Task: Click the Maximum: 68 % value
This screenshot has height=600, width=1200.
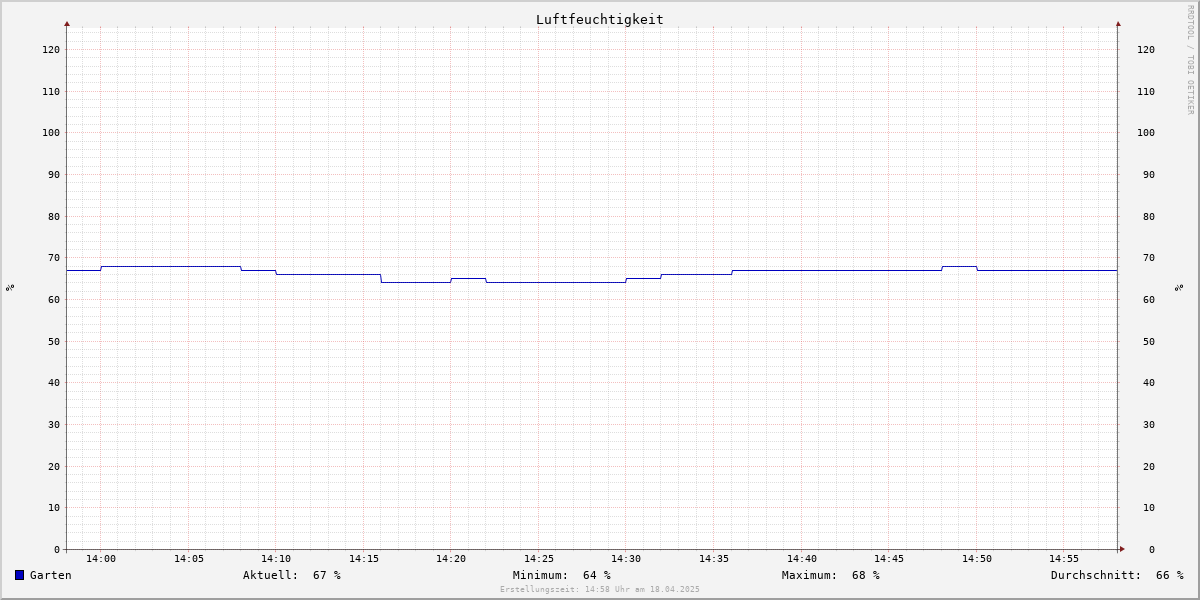Action: pyautogui.click(x=831, y=575)
